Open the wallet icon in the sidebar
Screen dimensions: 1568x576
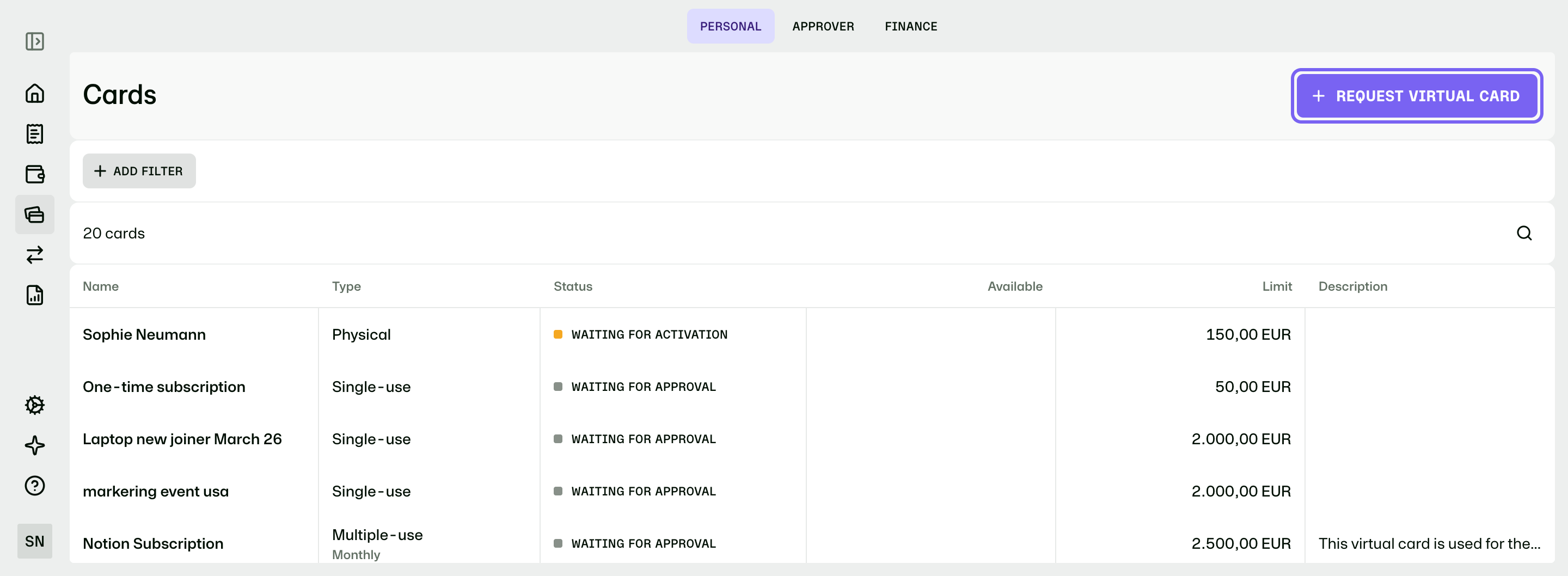coord(35,174)
